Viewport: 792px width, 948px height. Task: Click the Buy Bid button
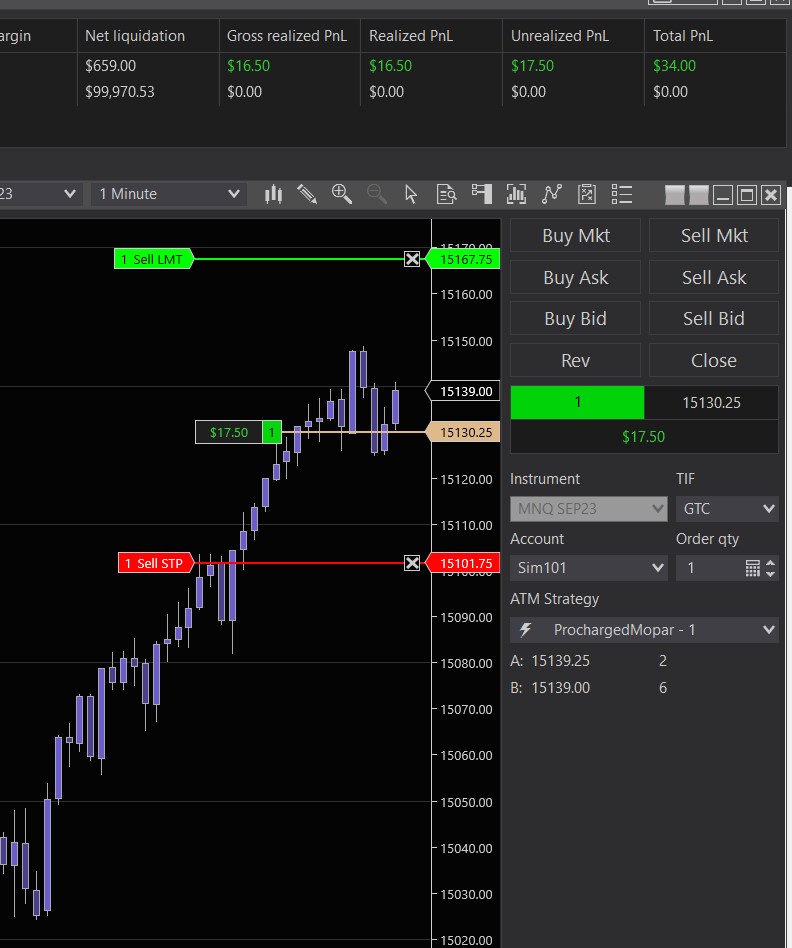click(576, 319)
